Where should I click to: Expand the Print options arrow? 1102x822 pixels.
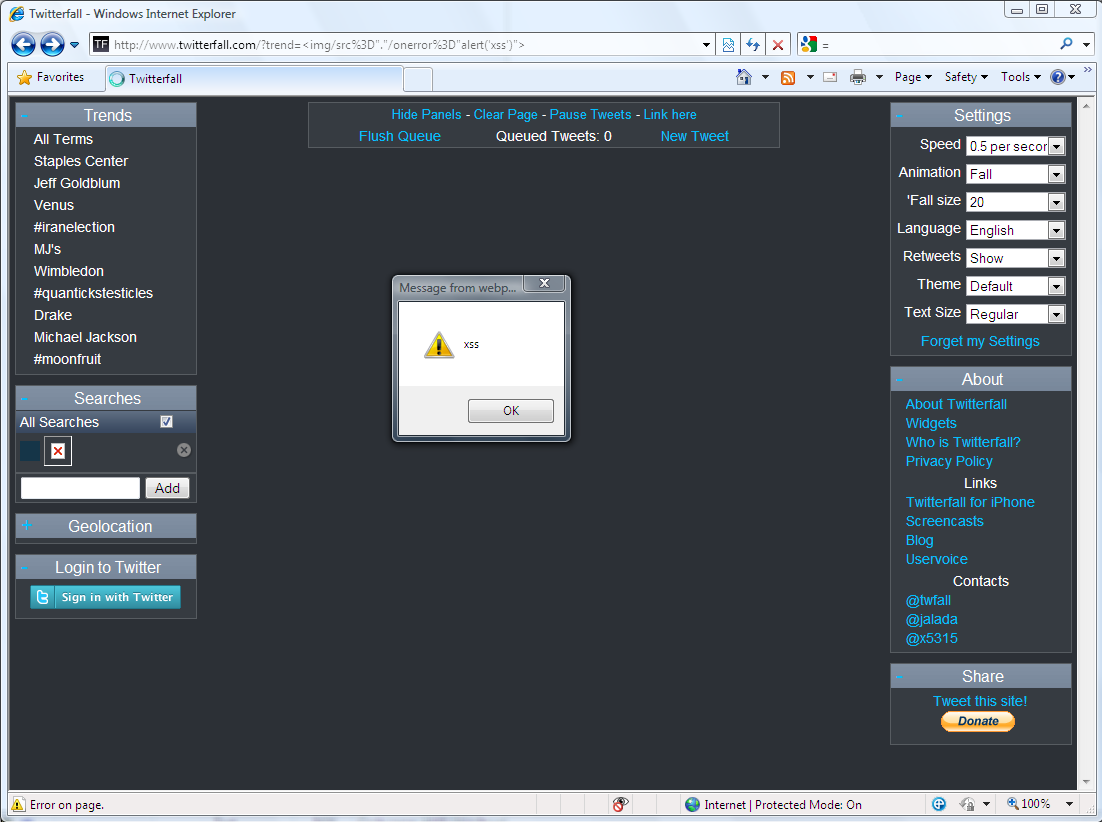(879, 77)
